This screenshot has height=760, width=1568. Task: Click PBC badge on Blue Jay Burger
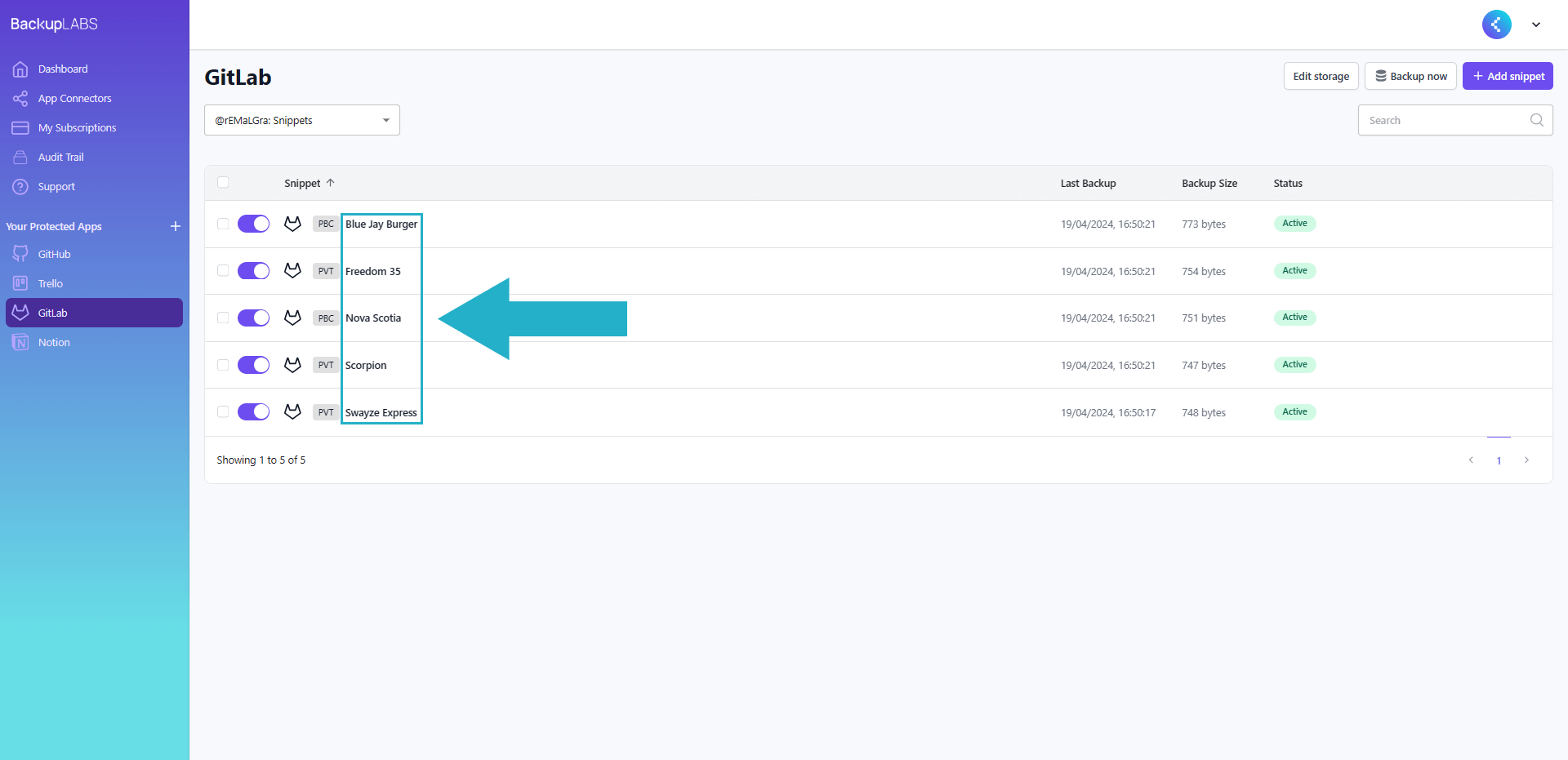[326, 224]
